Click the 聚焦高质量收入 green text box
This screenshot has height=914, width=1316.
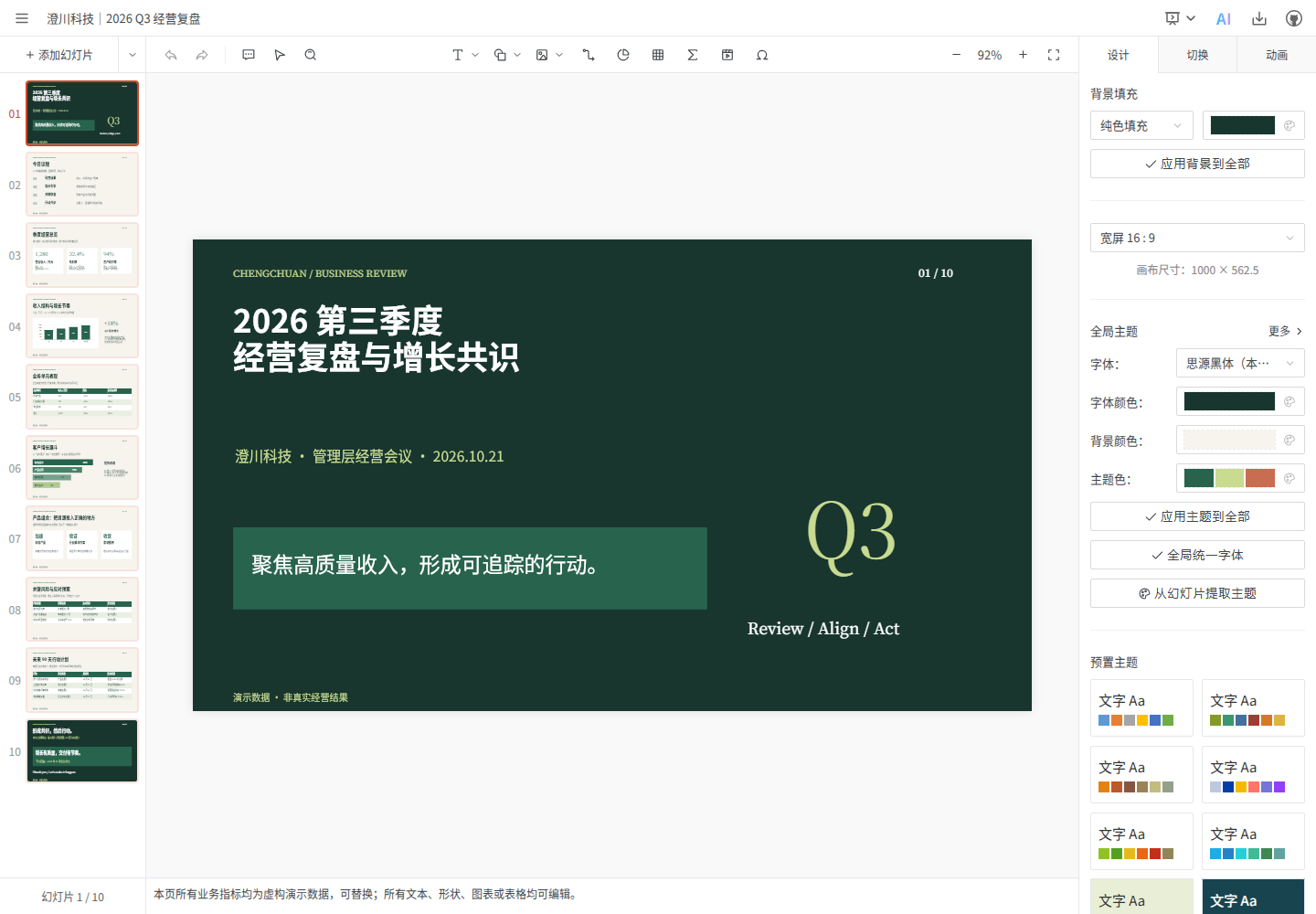(470, 568)
